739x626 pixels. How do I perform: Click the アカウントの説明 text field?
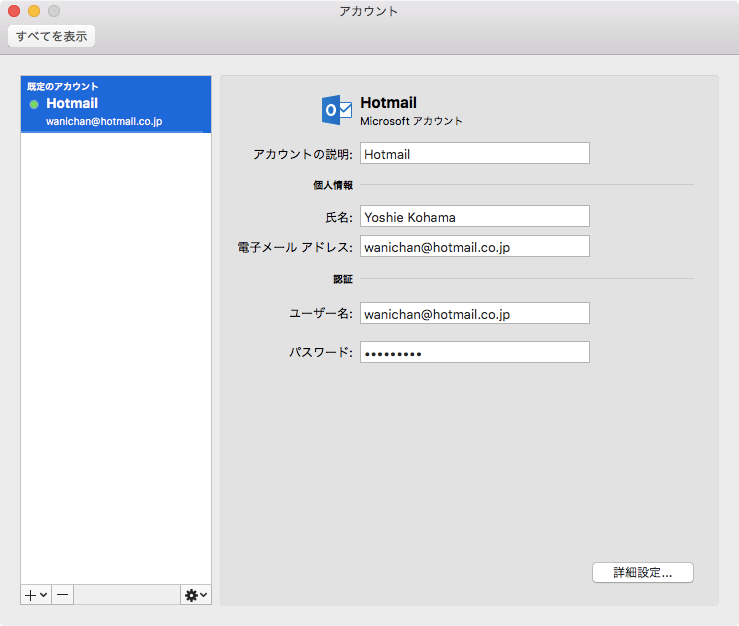(474, 154)
